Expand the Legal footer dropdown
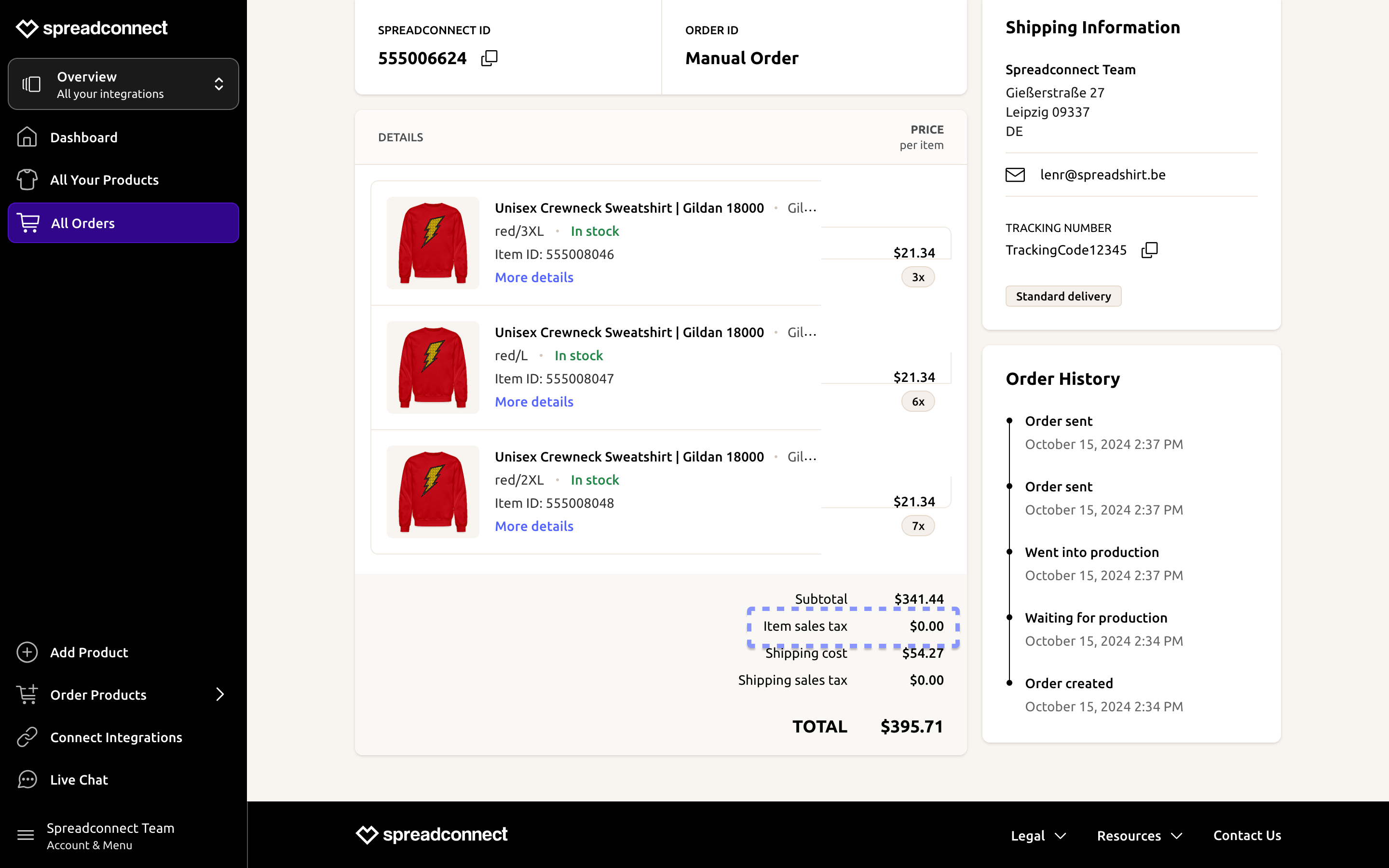Screen dimensions: 1389x868 [1038, 836]
